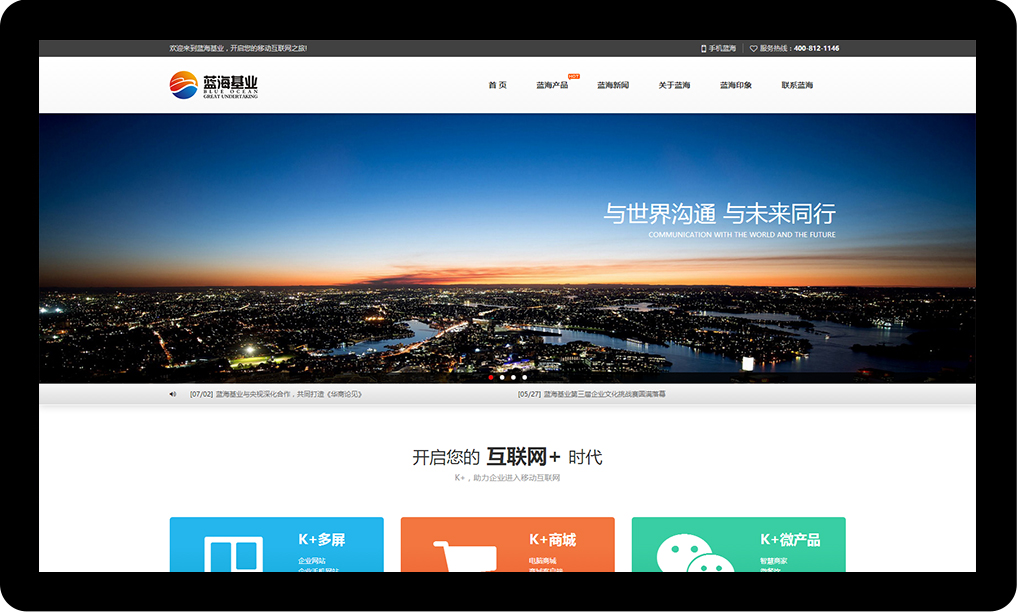Click the WeChat bubble icon on the K+微产品 card
Image resolution: width=1017 pixels, height=612 pixels.
[x=695, y=553]
